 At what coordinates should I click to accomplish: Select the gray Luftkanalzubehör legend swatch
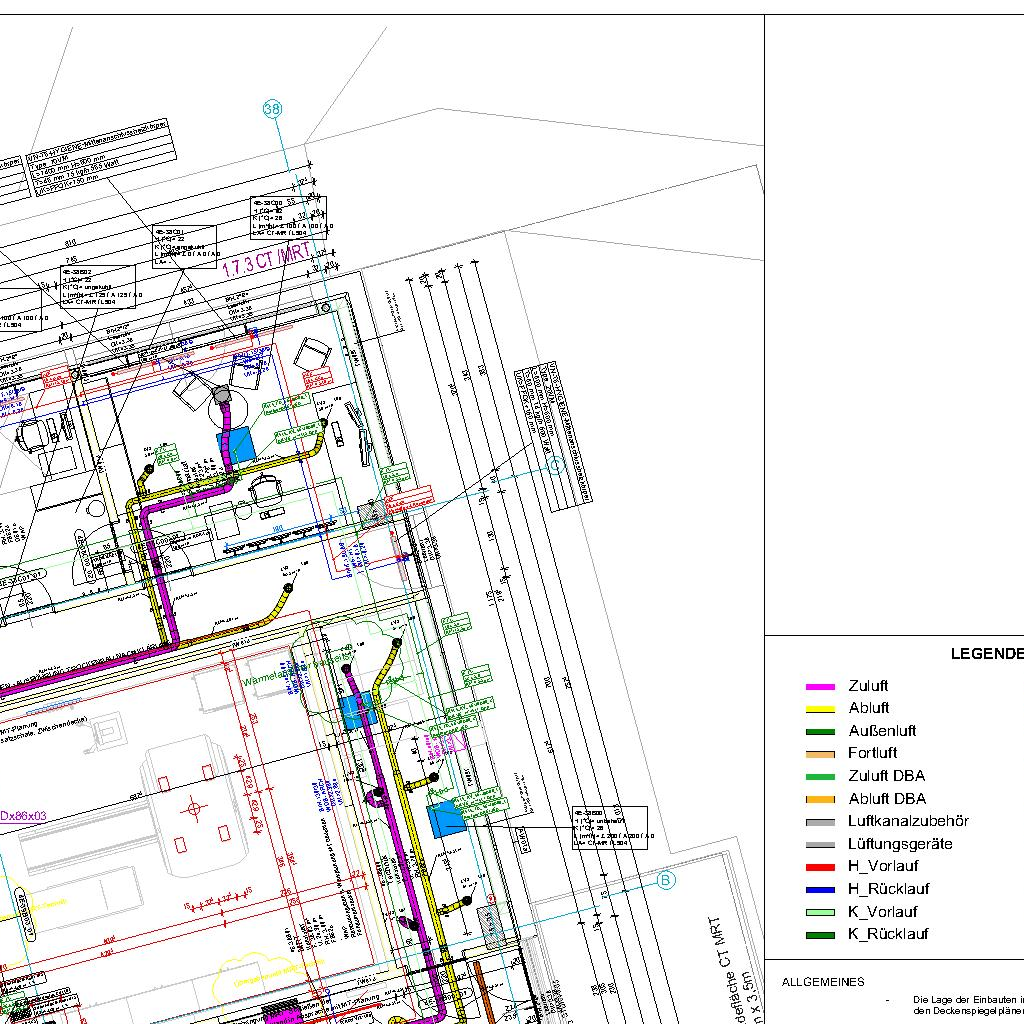click(820, 822)
